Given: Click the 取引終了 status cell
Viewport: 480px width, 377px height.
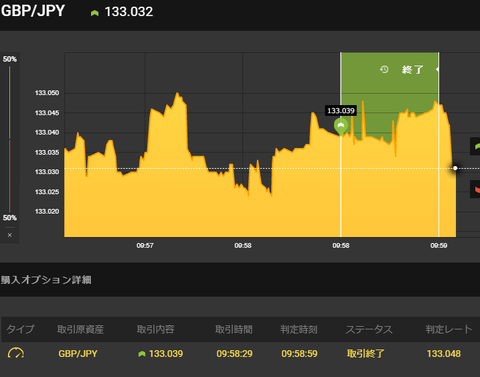Looking at the screenshot, I should [365, 354].
